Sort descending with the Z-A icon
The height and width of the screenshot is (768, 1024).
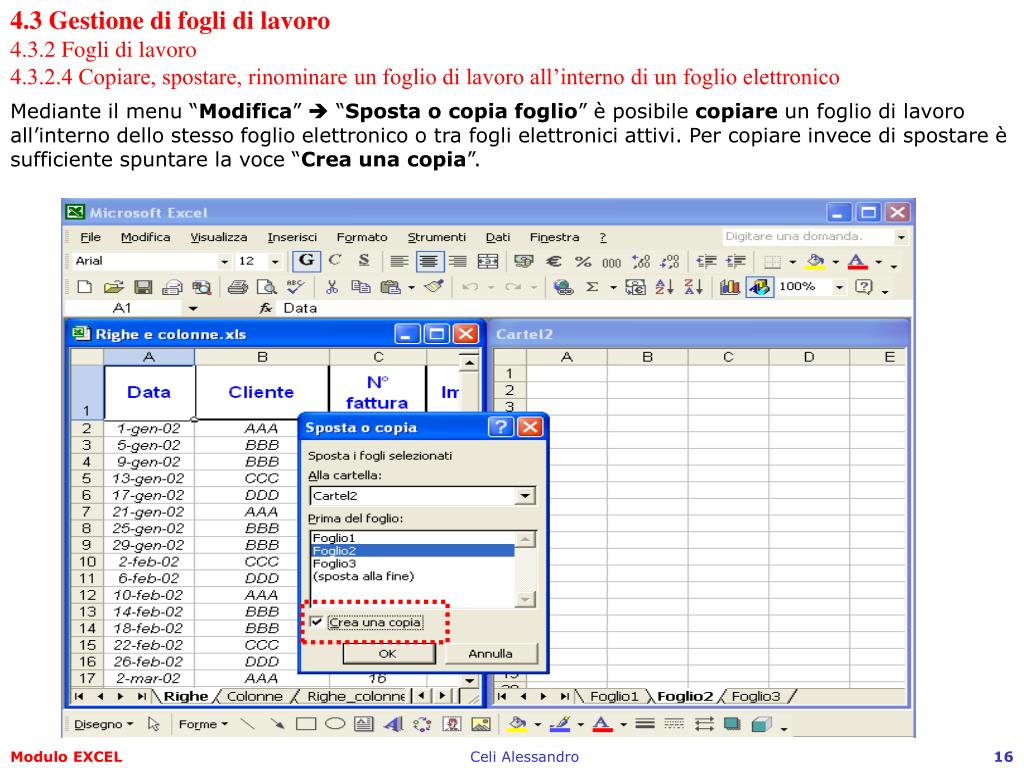click(693, 287)
